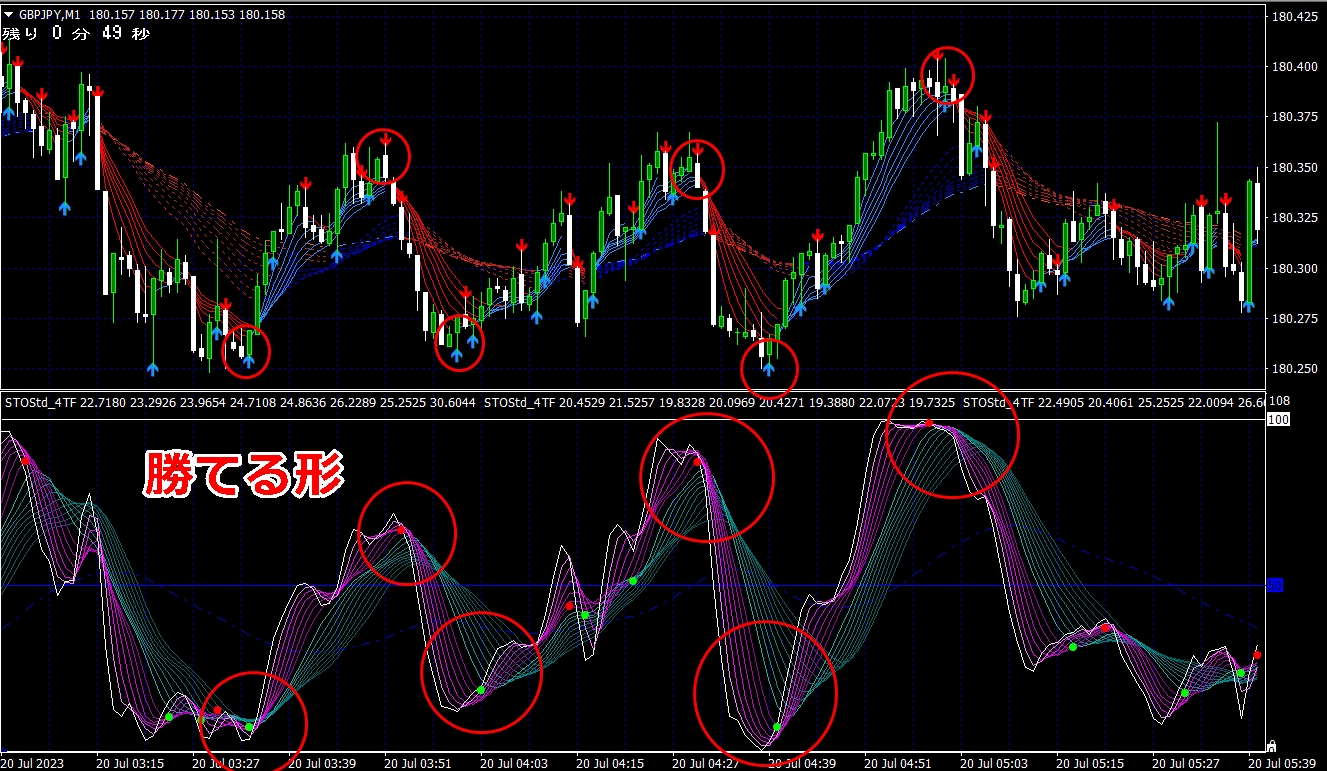The image size is (1327, 771).
Task: Click the 20 Jul 2023 date label
Action: (x=33, y=763)
